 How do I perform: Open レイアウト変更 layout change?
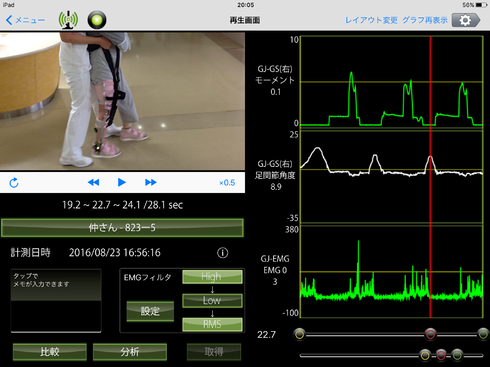(x=371, y=20)
